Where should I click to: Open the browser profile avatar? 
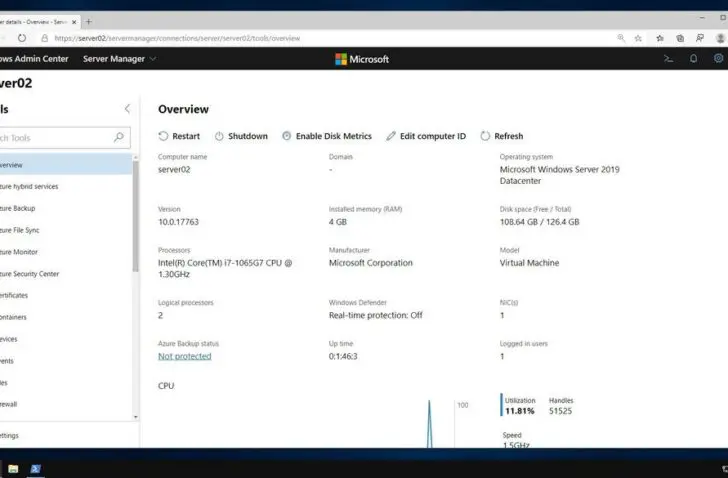[721, 38]
